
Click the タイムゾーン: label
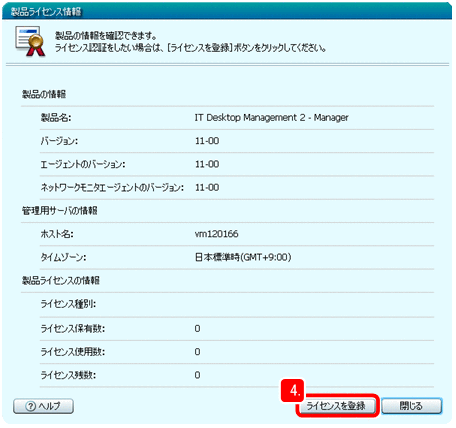click(x=63, y=257)
